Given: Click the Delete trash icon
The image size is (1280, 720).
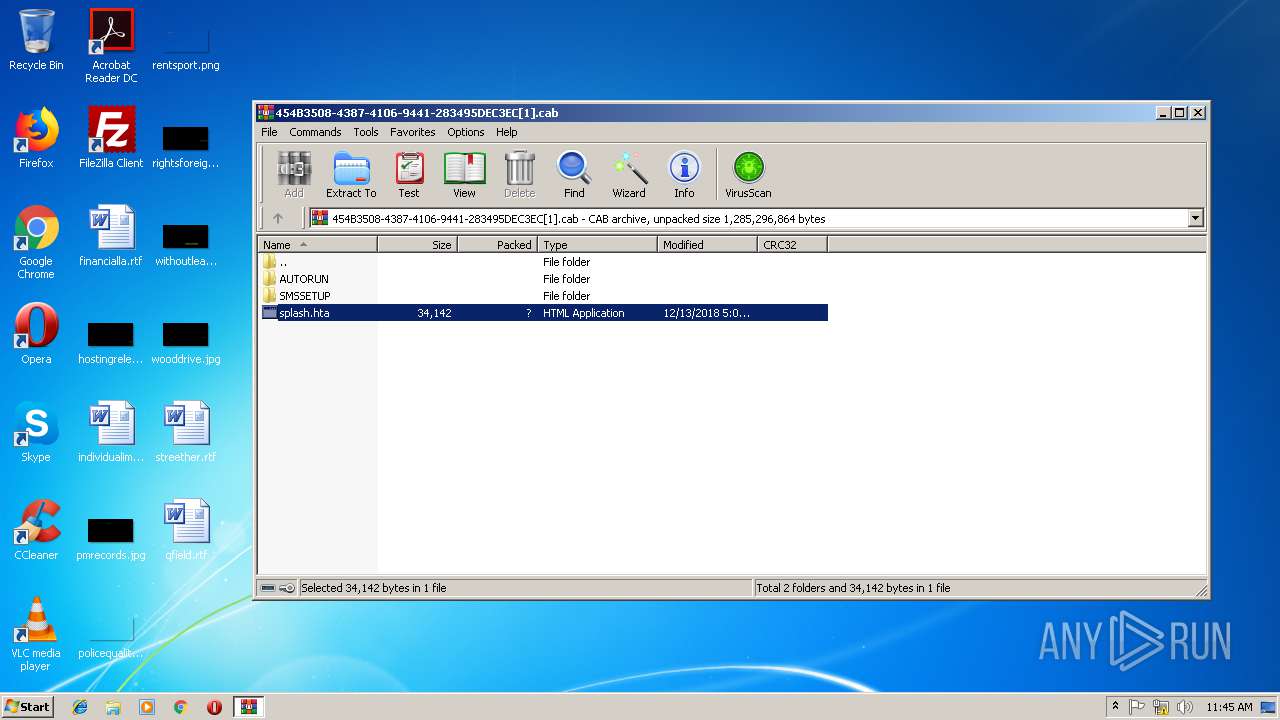Looking at the screenshot, I should [520, 175].
